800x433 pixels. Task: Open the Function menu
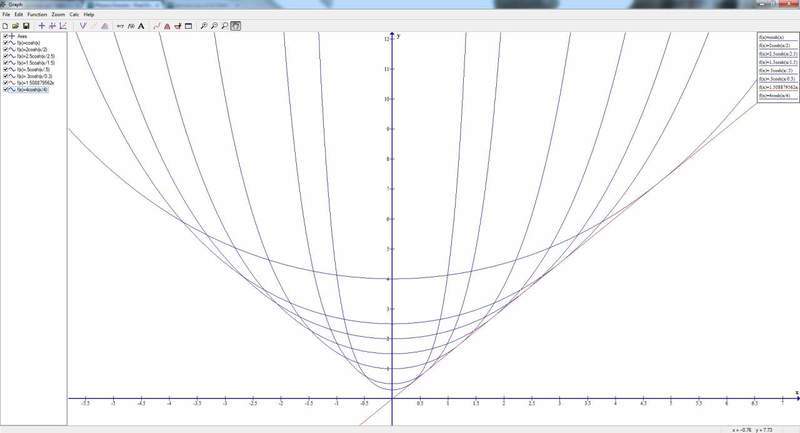click(37, 15)
